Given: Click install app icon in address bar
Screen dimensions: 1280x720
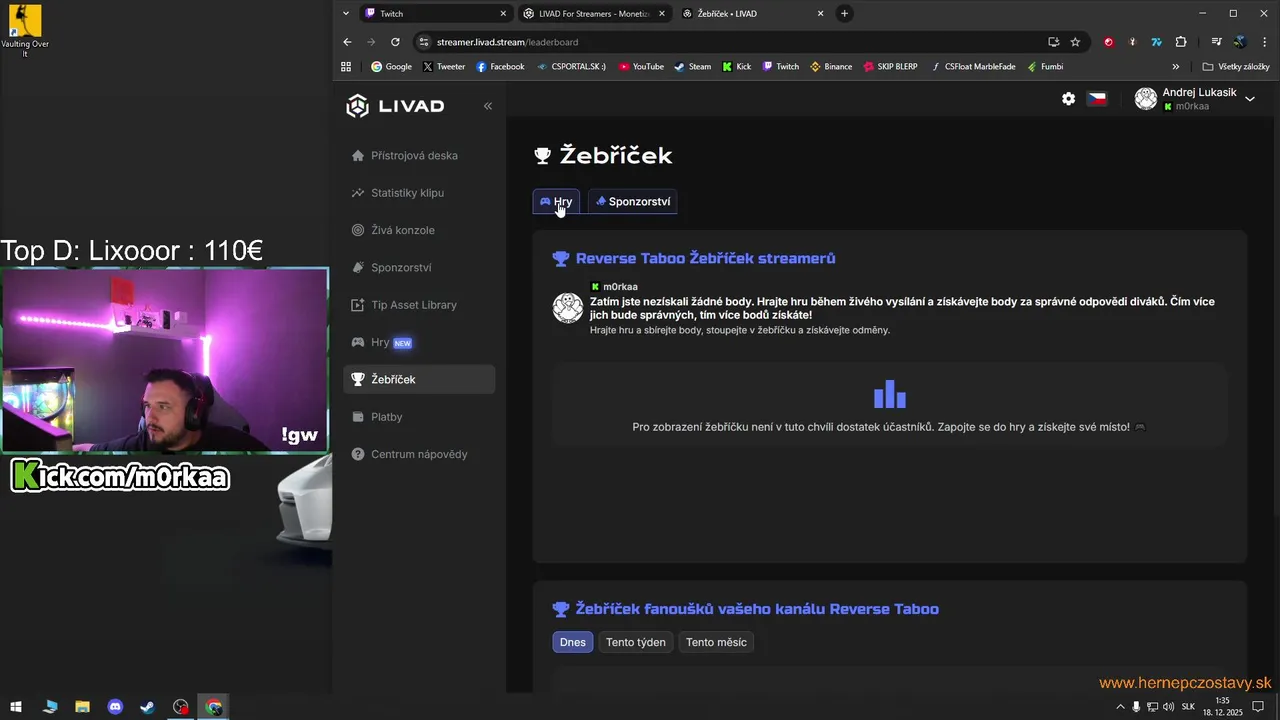Looking at the screenshot, I should (x=1053, y=42).
